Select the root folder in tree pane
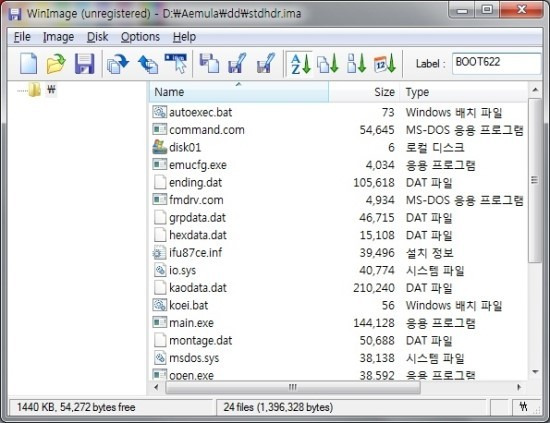This screenshot has height=423, width=550. point(35,90)
